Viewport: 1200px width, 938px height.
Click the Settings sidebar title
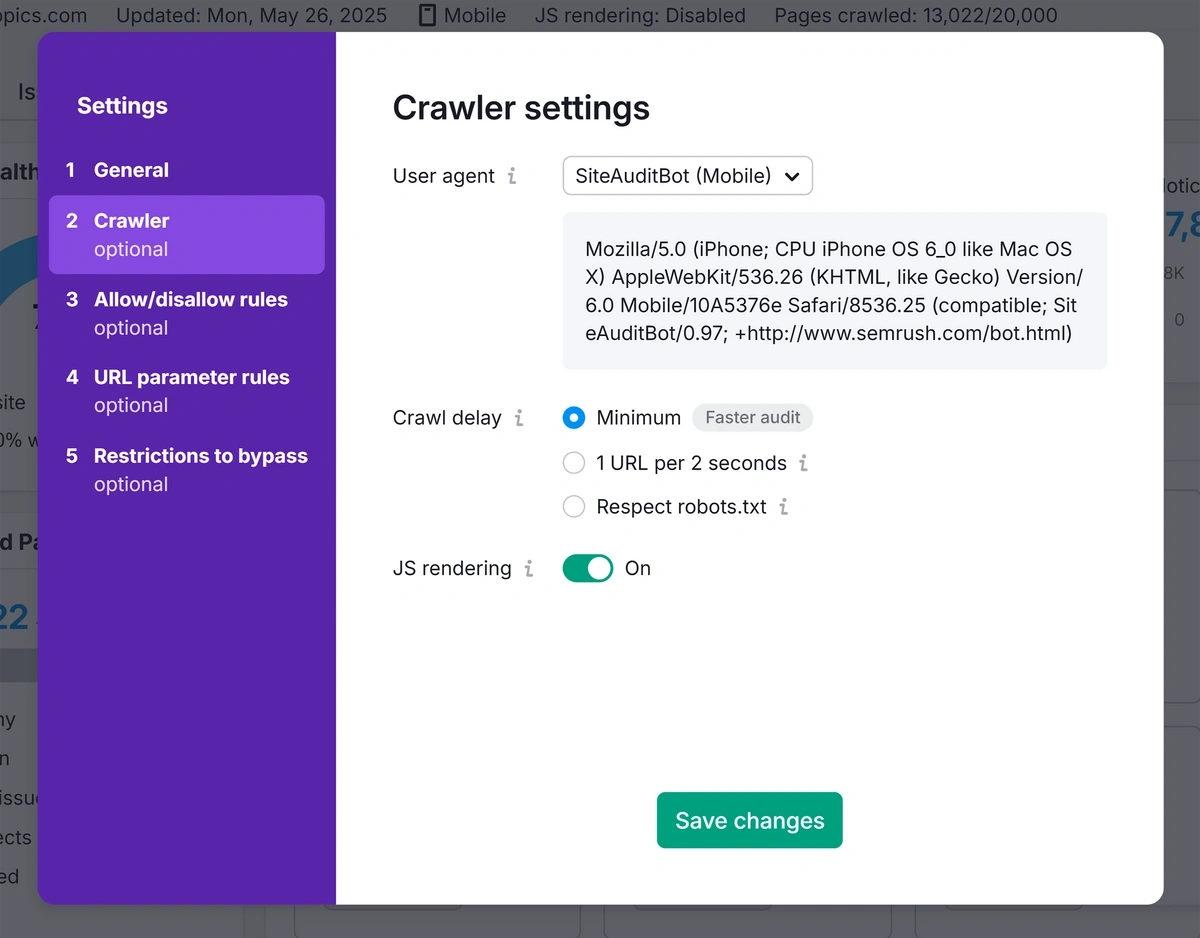point(122,106)
